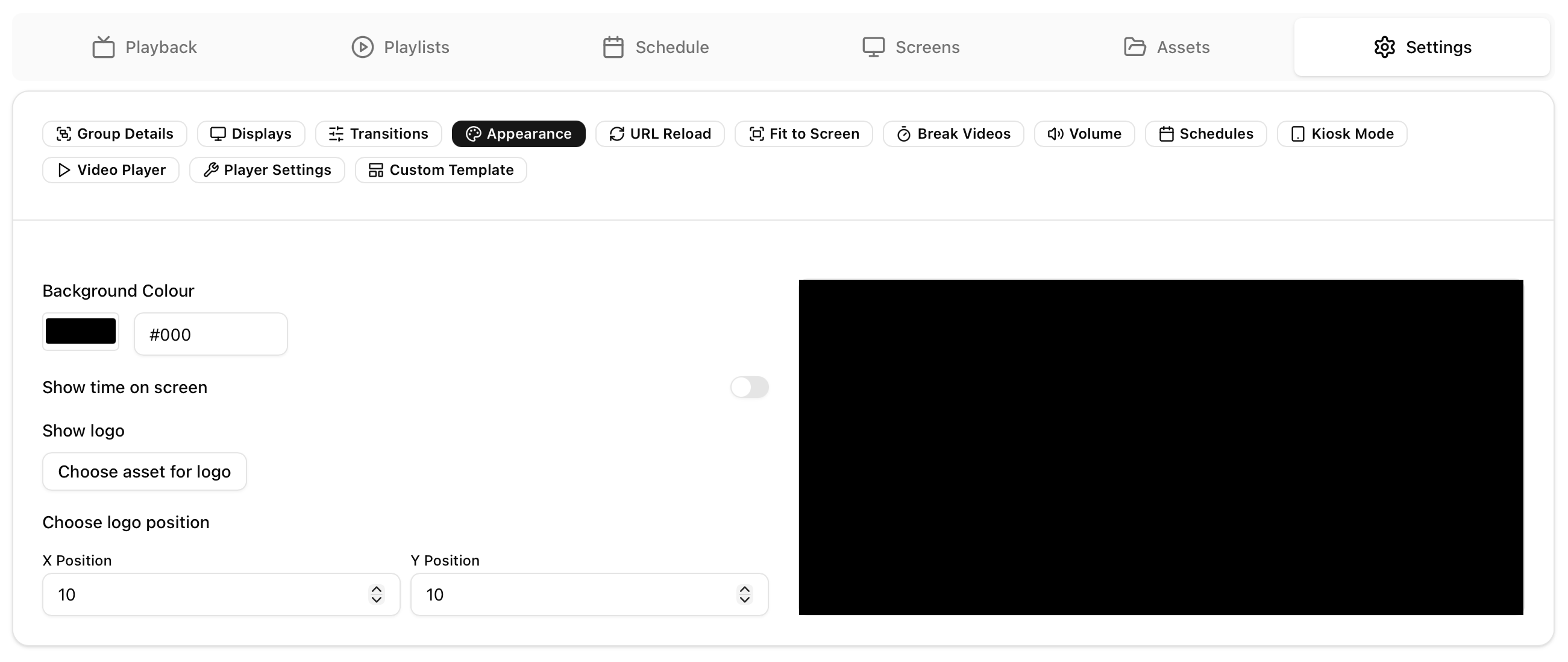Decrease X Position with down arrow

pyautogui.click(x=376, y=600)
